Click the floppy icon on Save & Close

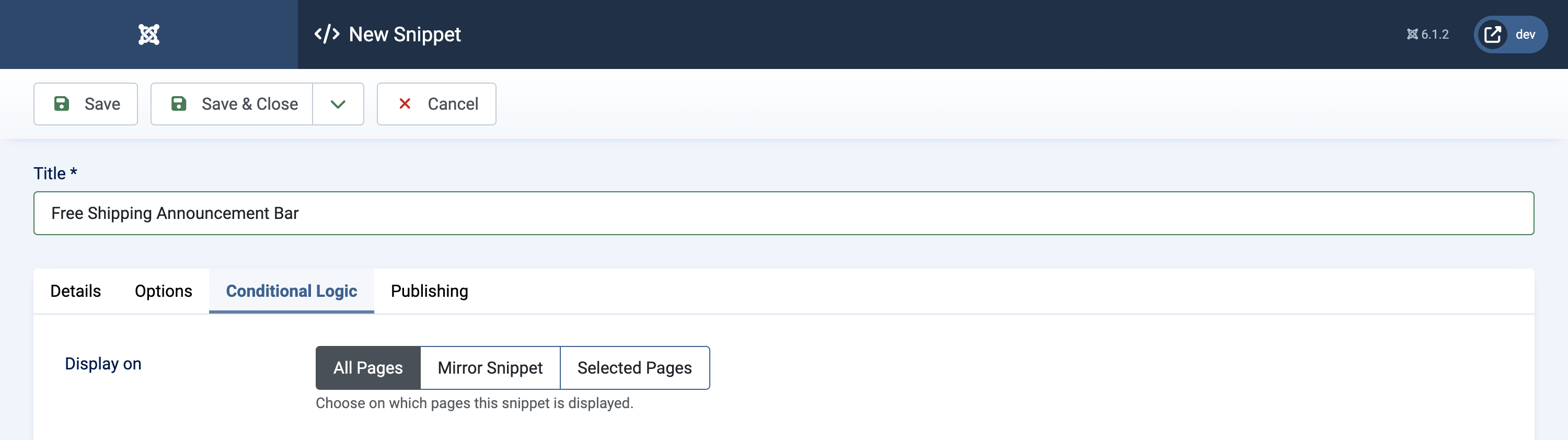tap(178, 103)
